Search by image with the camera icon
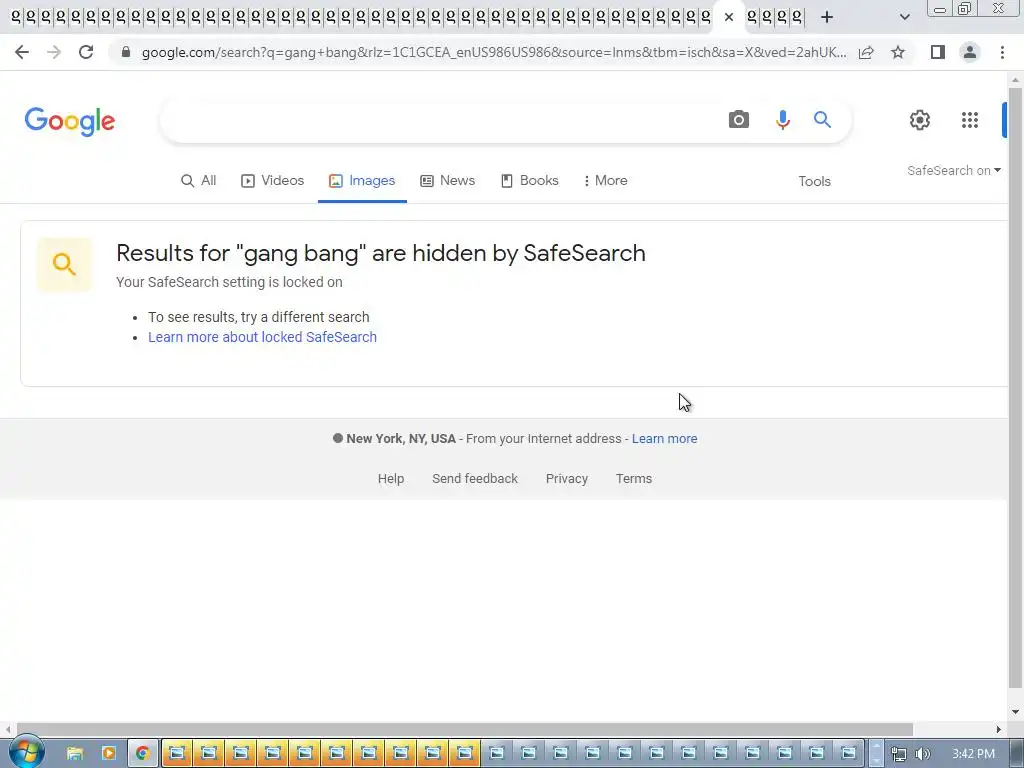This screenshot has height=768, width=1024. 739,120
